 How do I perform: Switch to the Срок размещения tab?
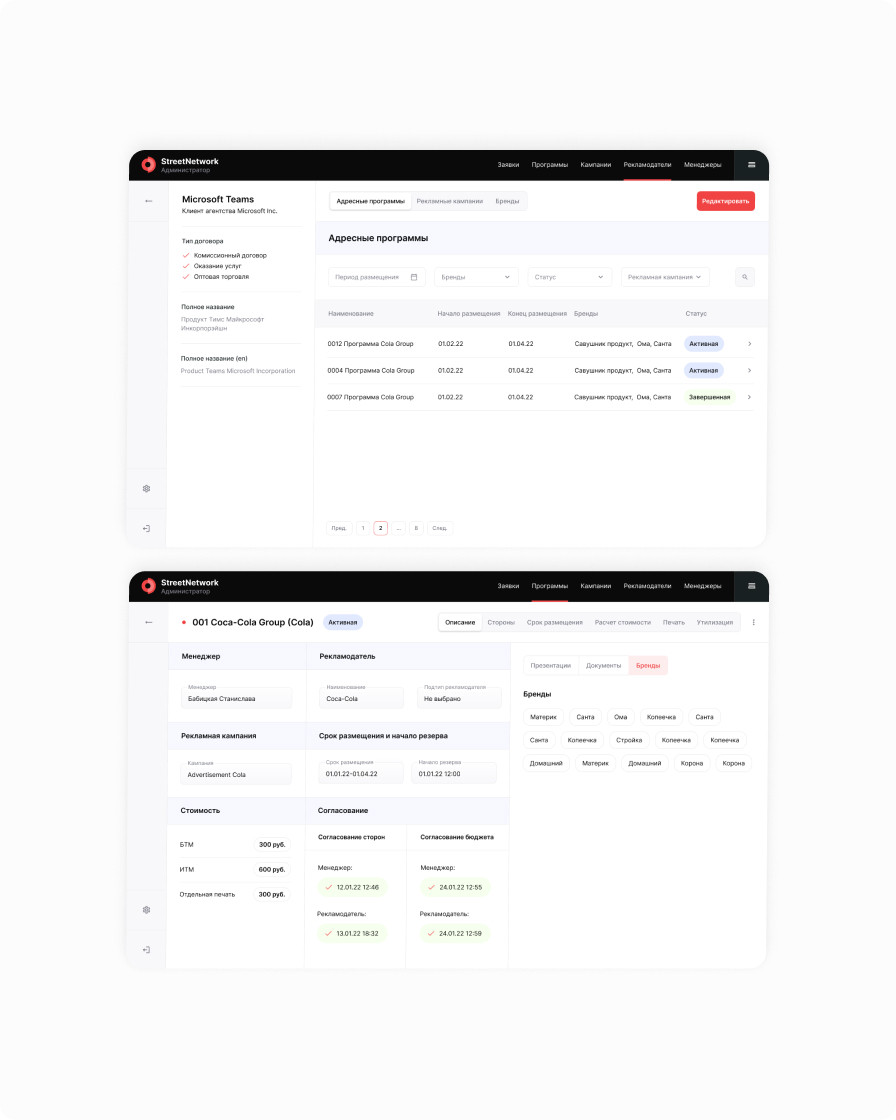point(554,623)
